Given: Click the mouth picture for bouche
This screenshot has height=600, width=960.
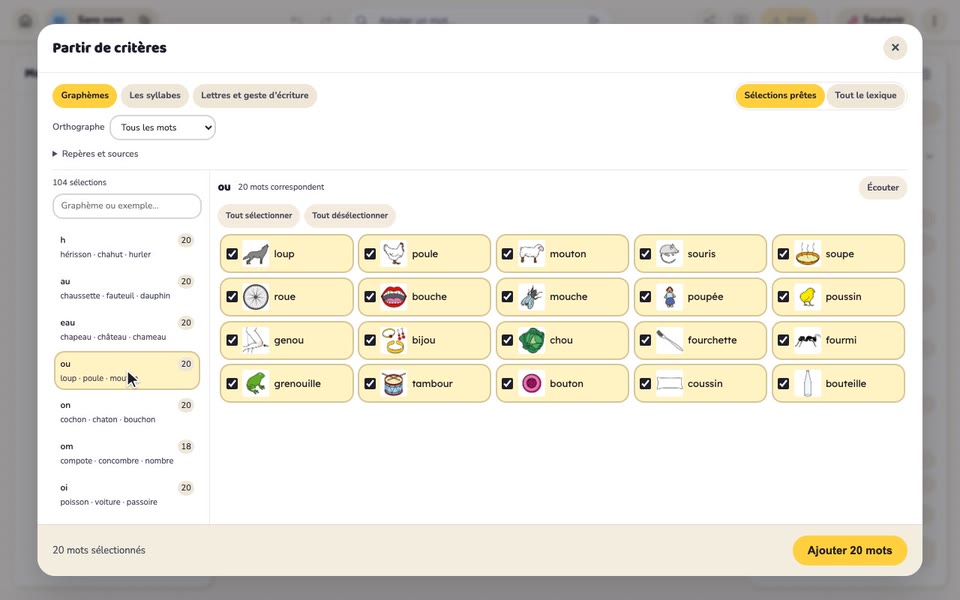Looking at the screenshot, I should 394,297.
